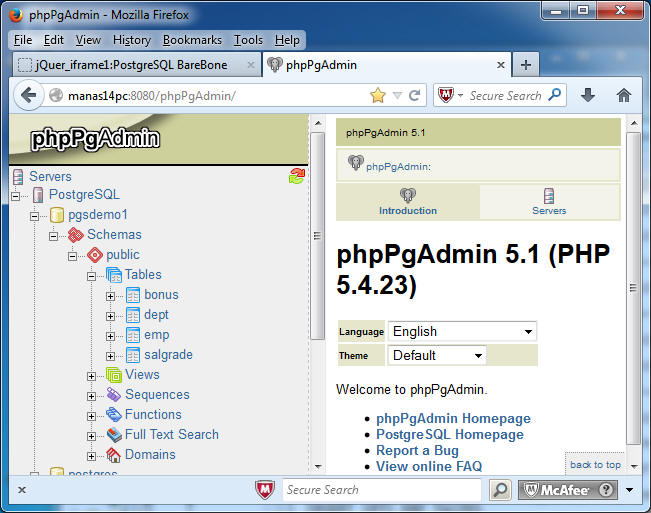Open the Tools menu

248,40
